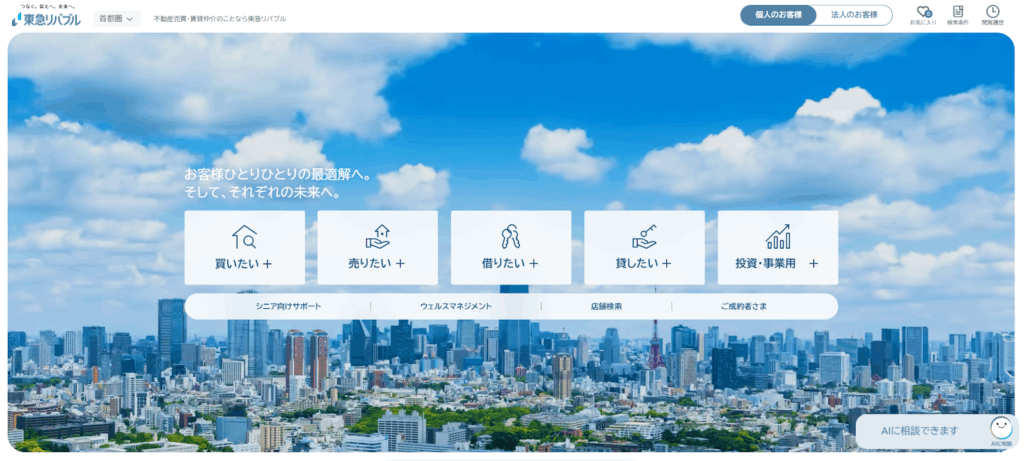This screenshot has height=461, width=1024.
Task: Click the hand with key icon
Action: [x=644, y=237]
